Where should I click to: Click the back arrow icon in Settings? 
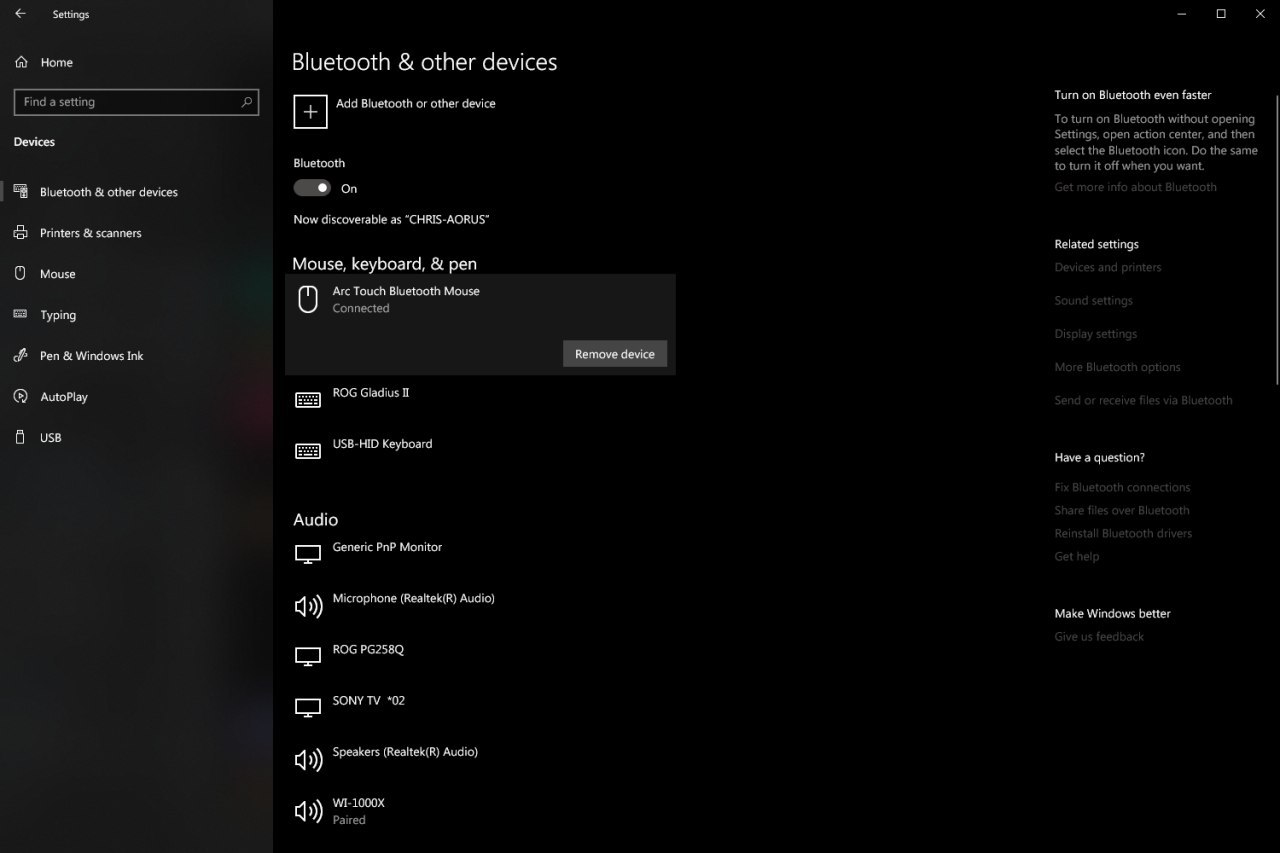coord(20,14)
